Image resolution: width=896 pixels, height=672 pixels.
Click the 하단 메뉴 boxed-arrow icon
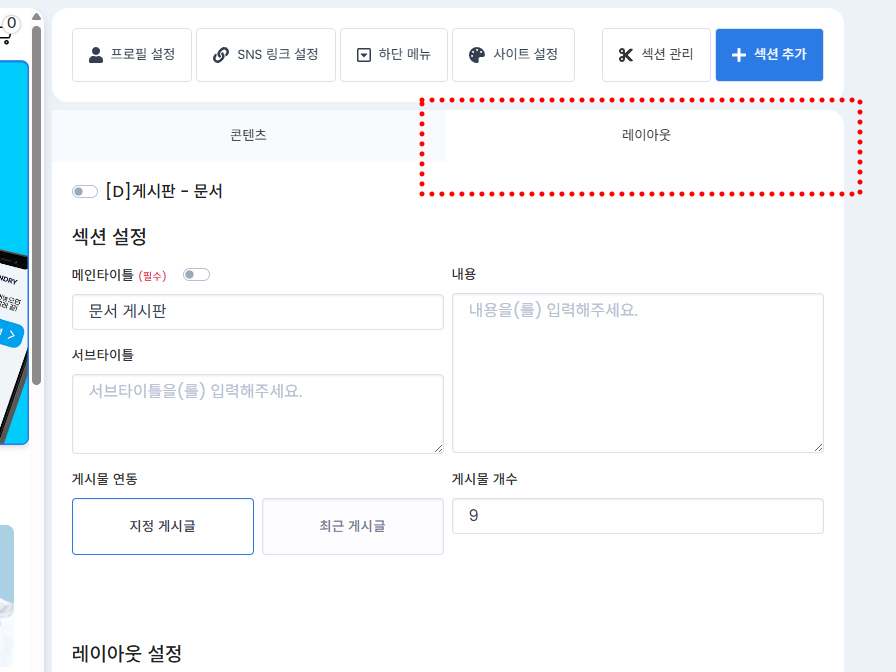364,55
